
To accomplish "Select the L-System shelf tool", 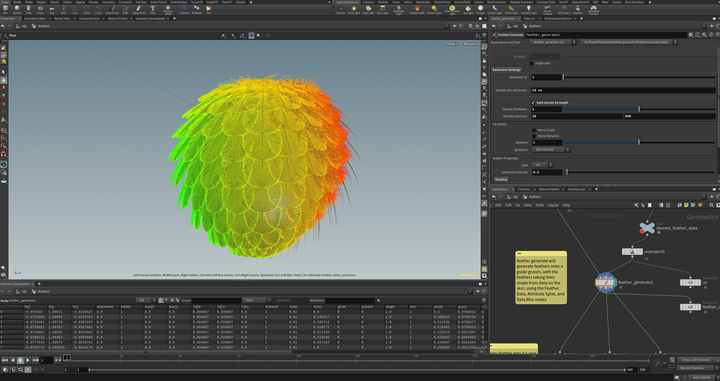I will [184, 10].
